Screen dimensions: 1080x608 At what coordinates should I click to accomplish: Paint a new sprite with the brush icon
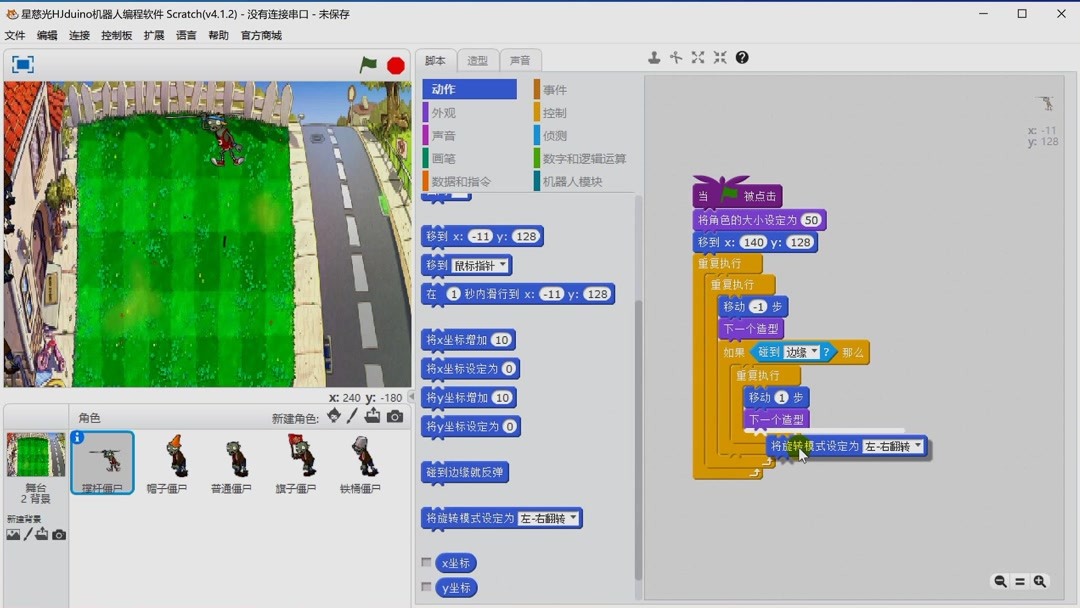click(x=352, y=417)
